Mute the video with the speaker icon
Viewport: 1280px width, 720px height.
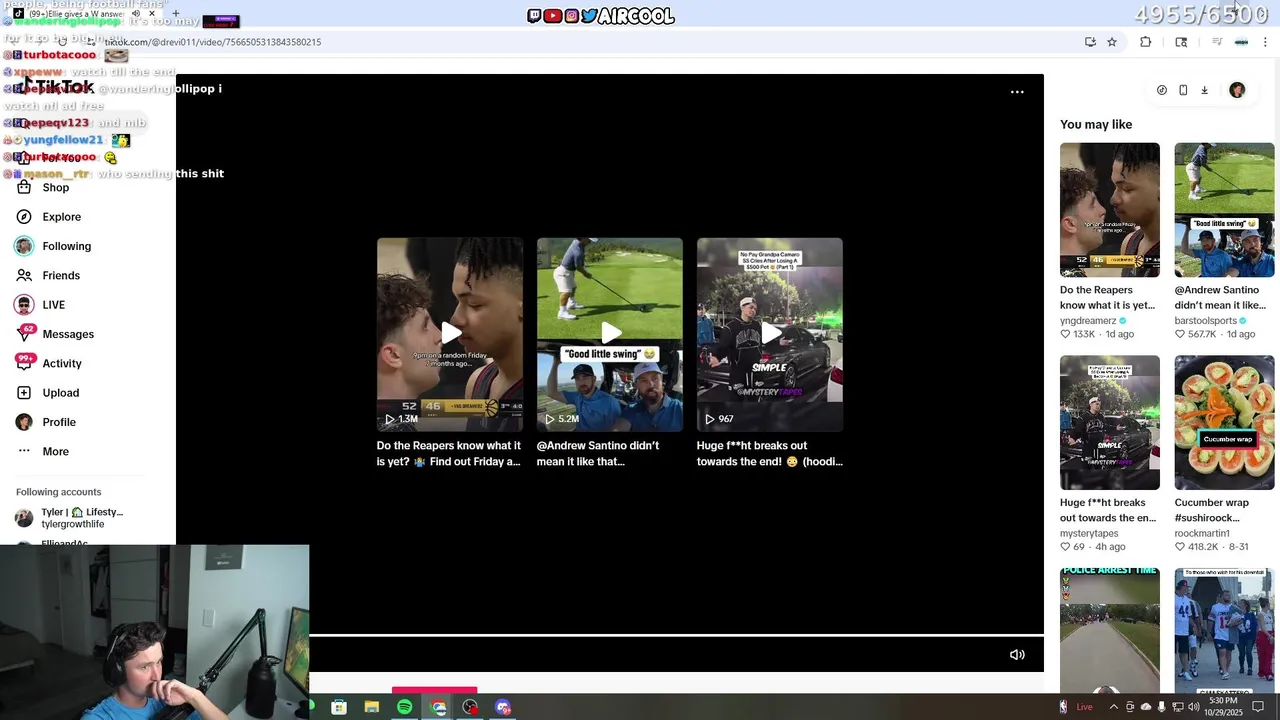coord(1017,655)
